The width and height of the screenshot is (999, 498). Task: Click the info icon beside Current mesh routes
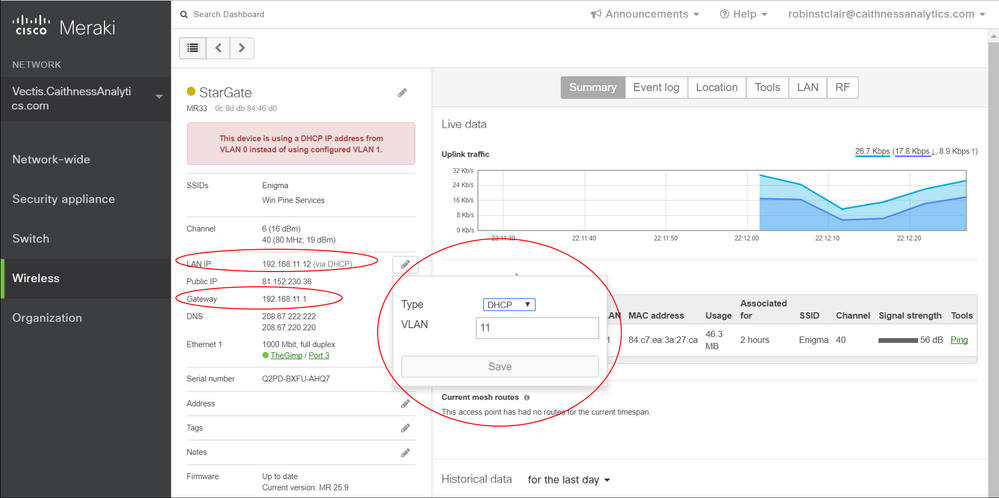pos(526,397)
